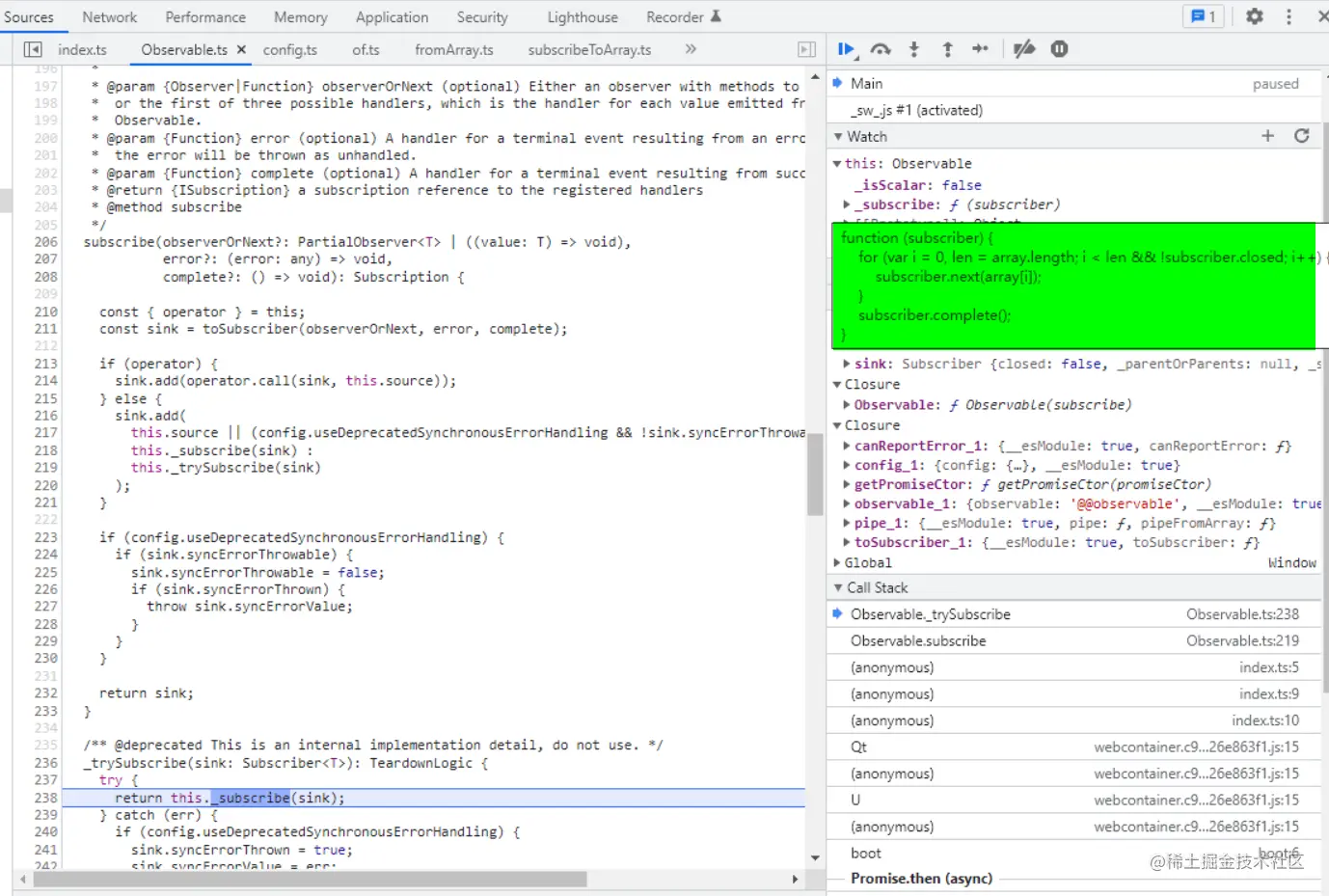This screenshot has width=1329, height=896.
Task: Toggle pause on exceptions
Action: (1059, 49)
